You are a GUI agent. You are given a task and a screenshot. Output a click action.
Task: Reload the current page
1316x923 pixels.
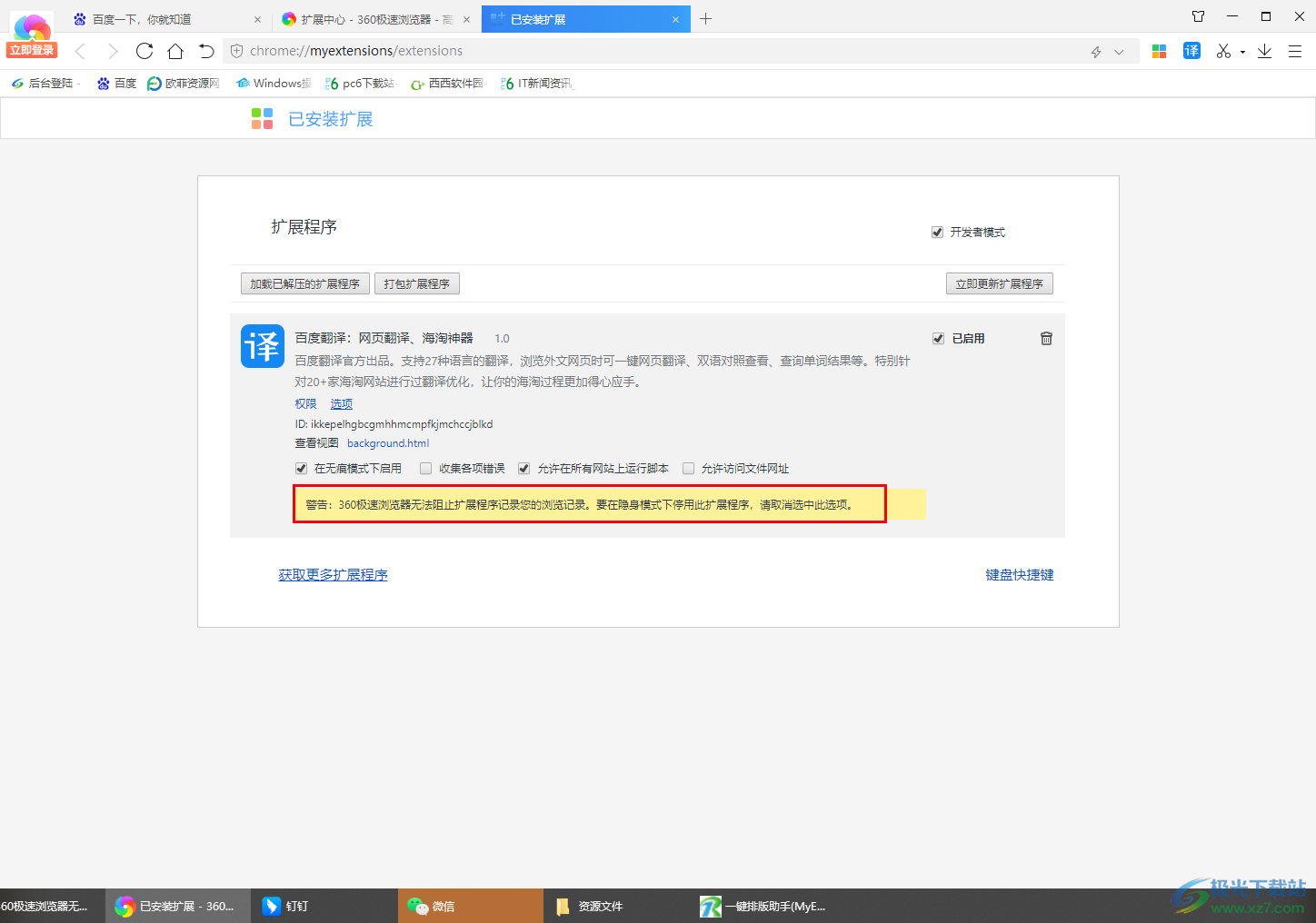(x=145, y=51)
